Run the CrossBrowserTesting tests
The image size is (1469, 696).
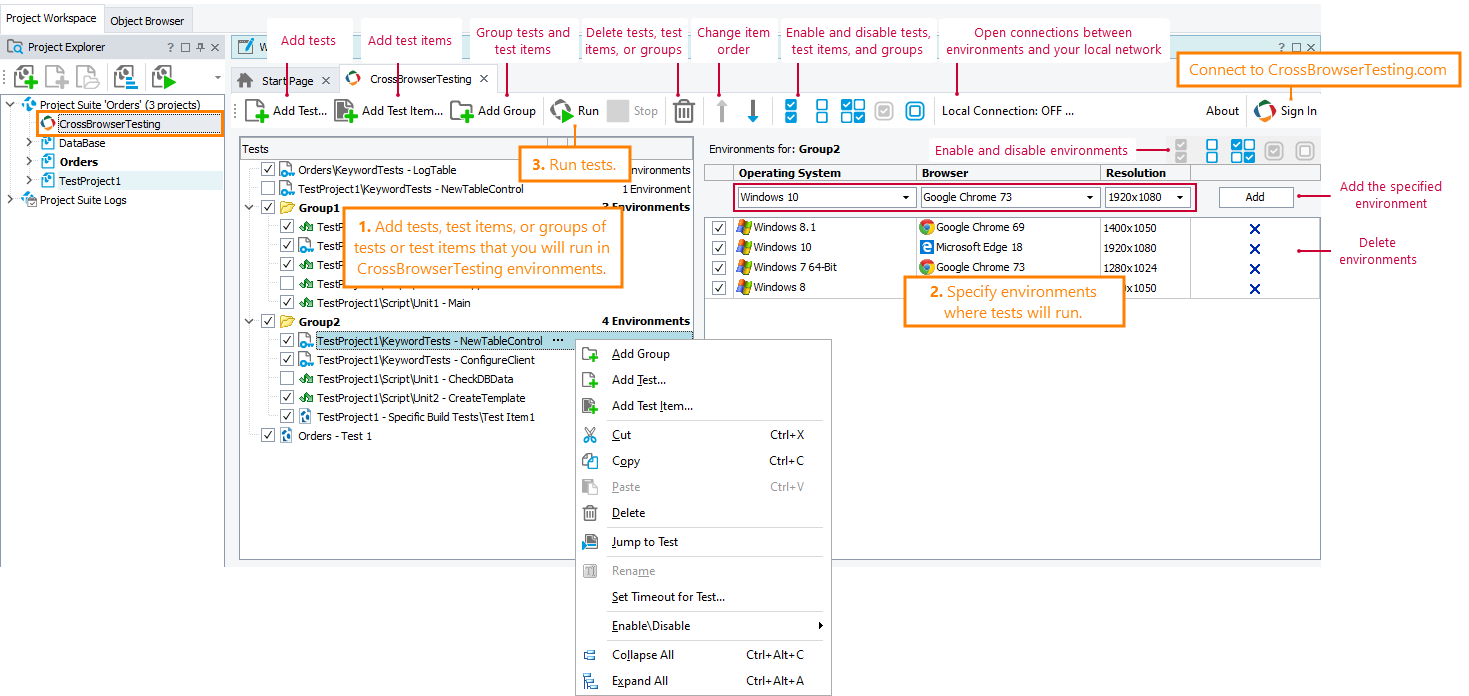[x=575, y=111]
